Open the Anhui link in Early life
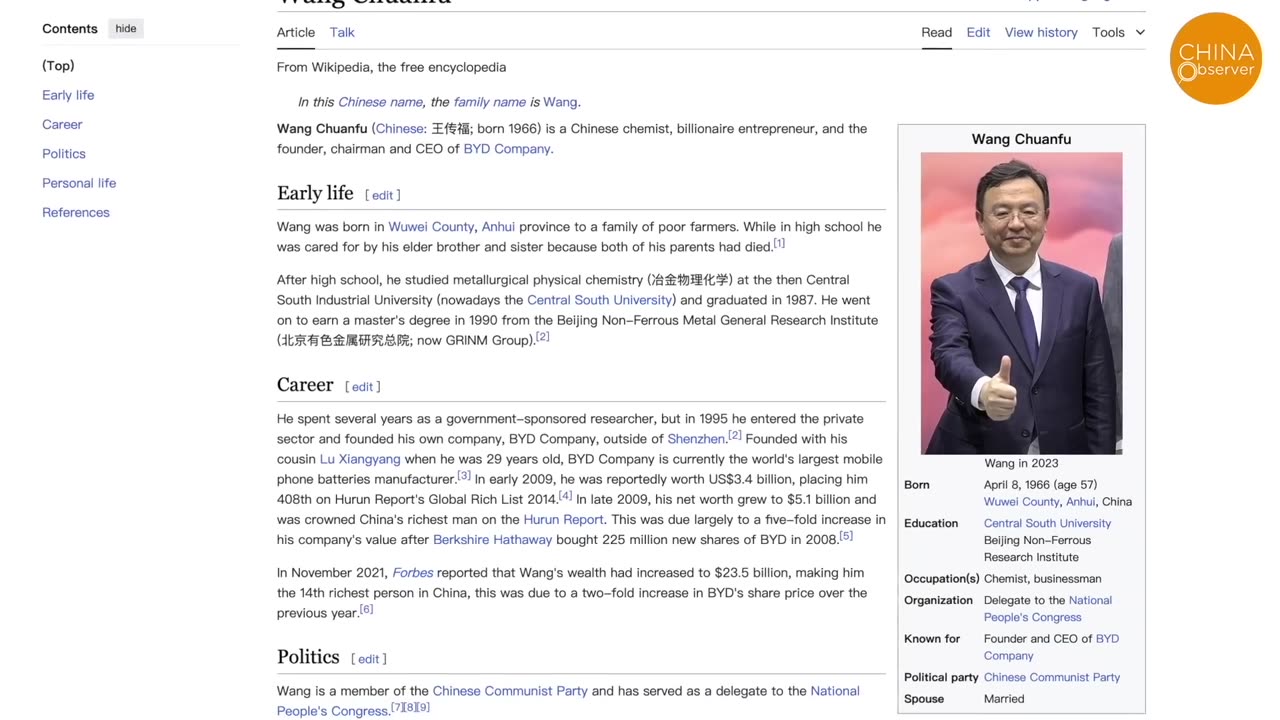Screen dimensions: 1280x720 pyautogui.click(x=498, y=227)
